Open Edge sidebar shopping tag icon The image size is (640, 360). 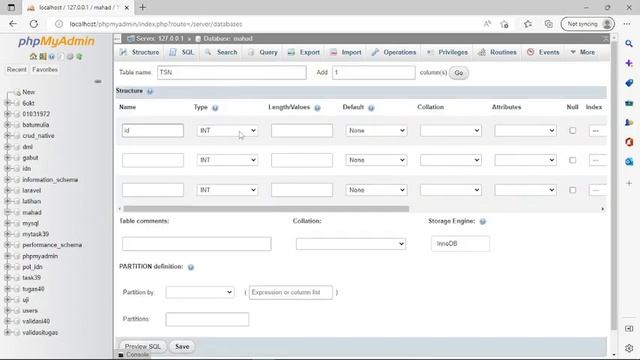click(x=629, y=83)
